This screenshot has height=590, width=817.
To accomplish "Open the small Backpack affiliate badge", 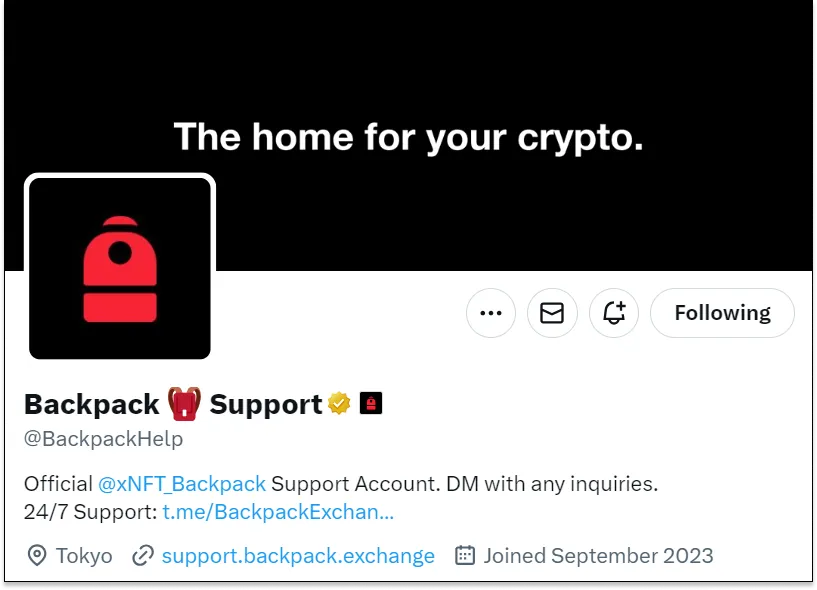I will coord(371,403).
